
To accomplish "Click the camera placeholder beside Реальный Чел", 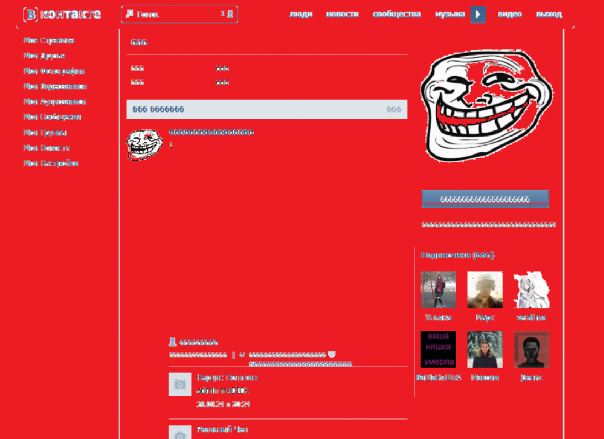I will (x=180, y=432).
